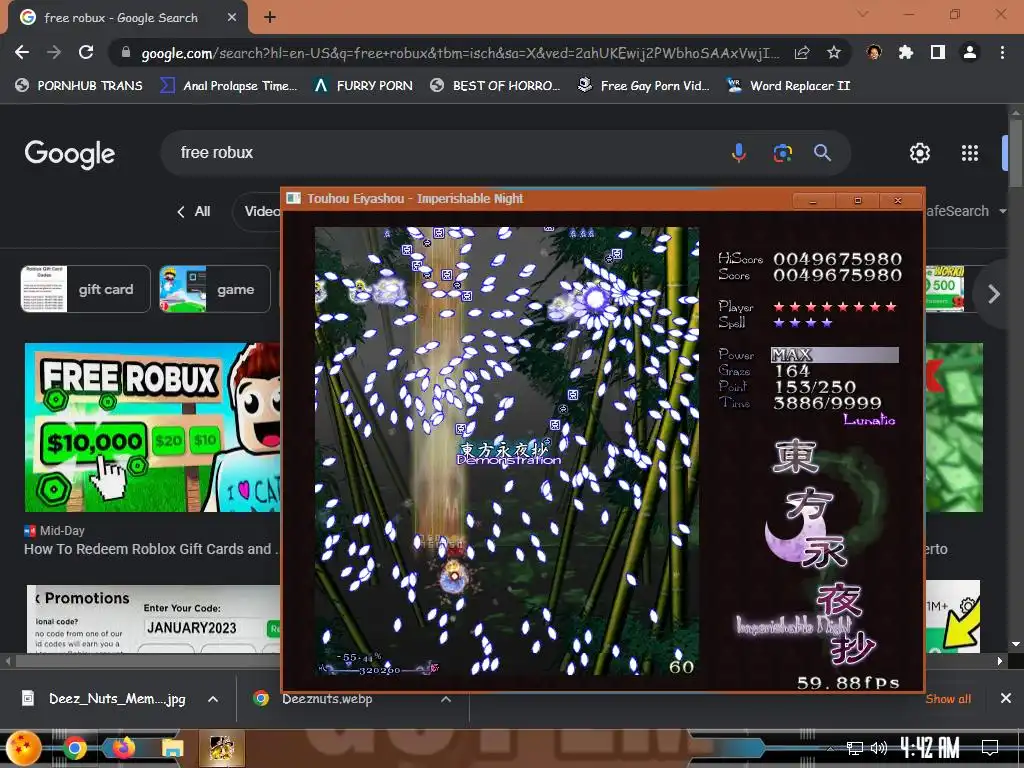1024x768 pixels.
Task: Select Touhou game taskbar icon
Action: tap(221, 748)
